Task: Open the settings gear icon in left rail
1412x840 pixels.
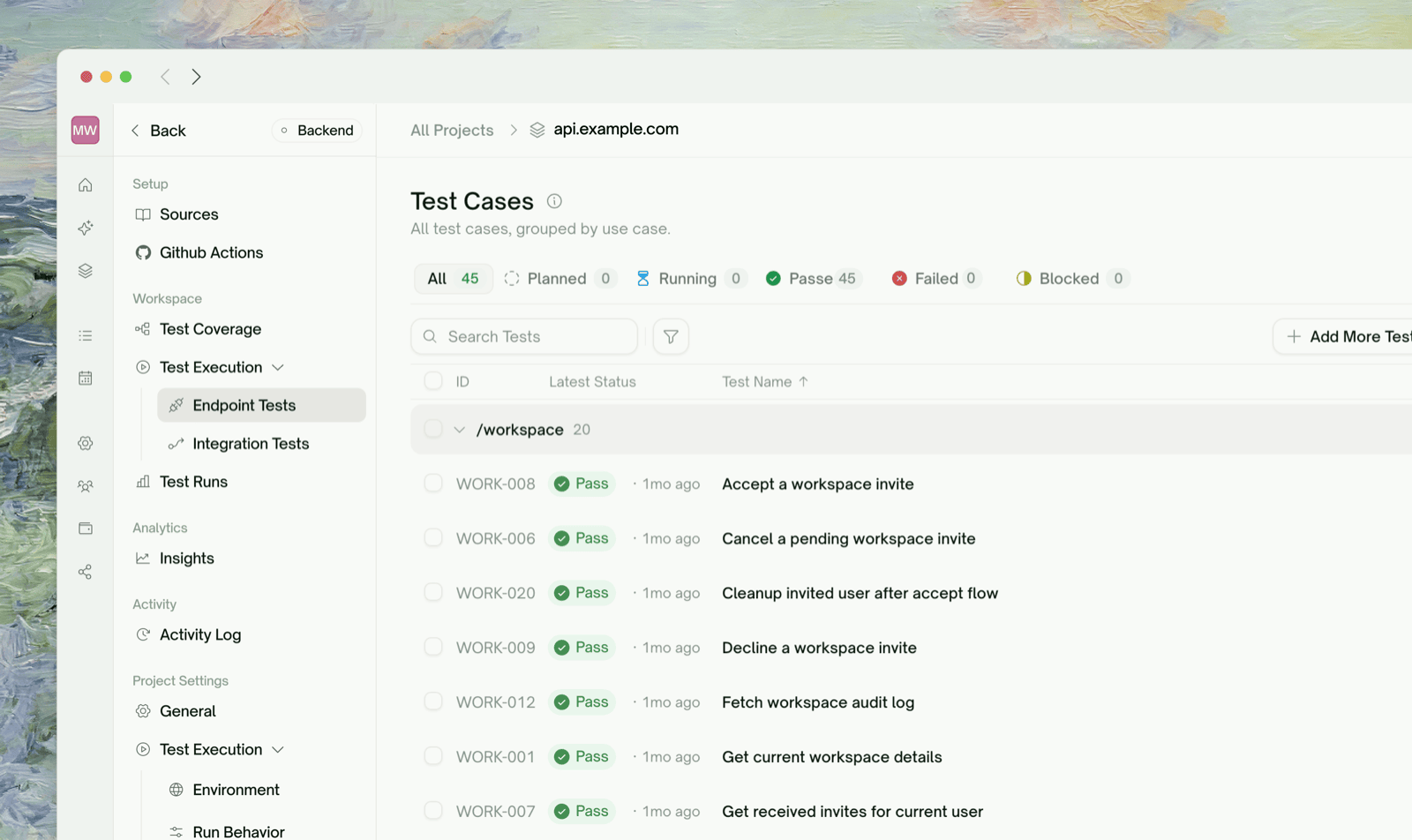Action: [x=86, y=443]
